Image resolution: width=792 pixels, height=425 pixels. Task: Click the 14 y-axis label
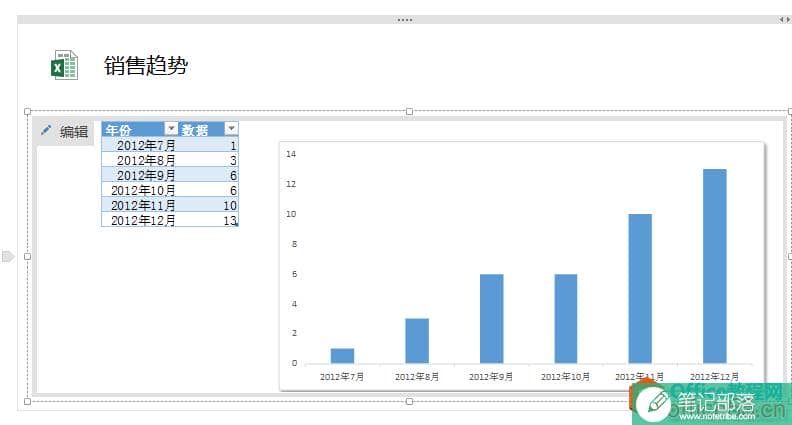291,154
